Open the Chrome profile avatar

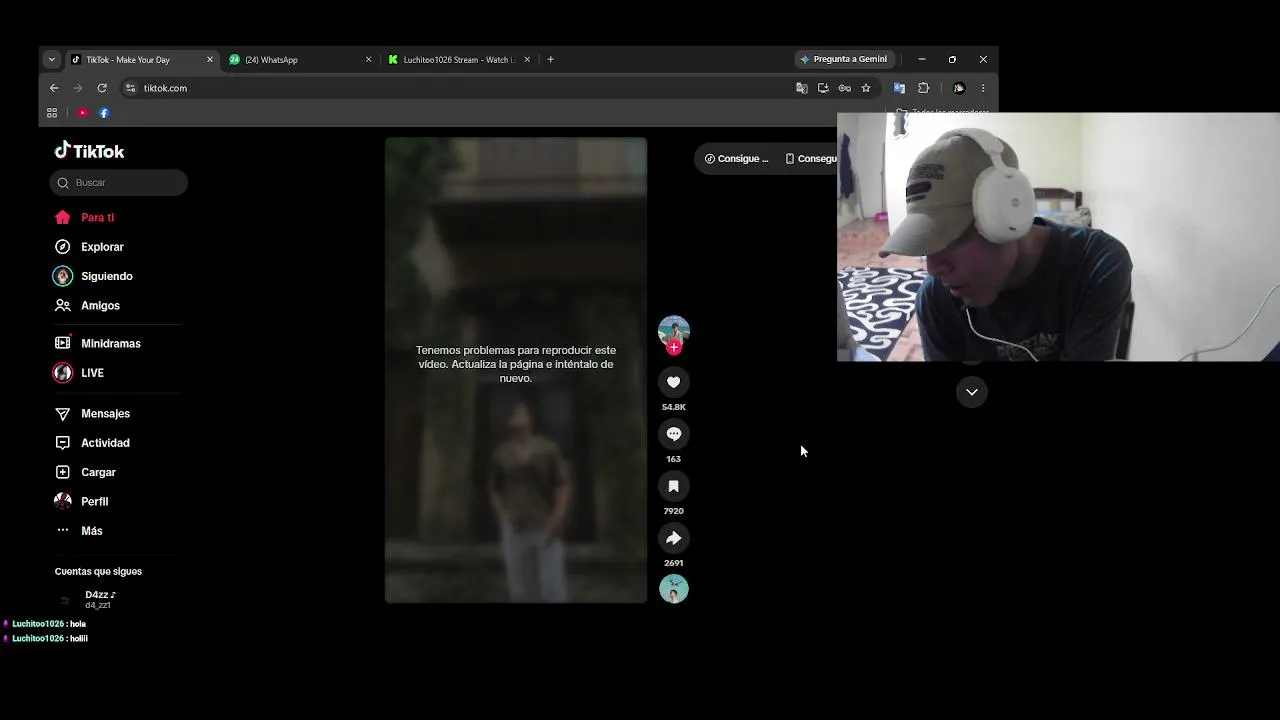click(x=958, y=88)
